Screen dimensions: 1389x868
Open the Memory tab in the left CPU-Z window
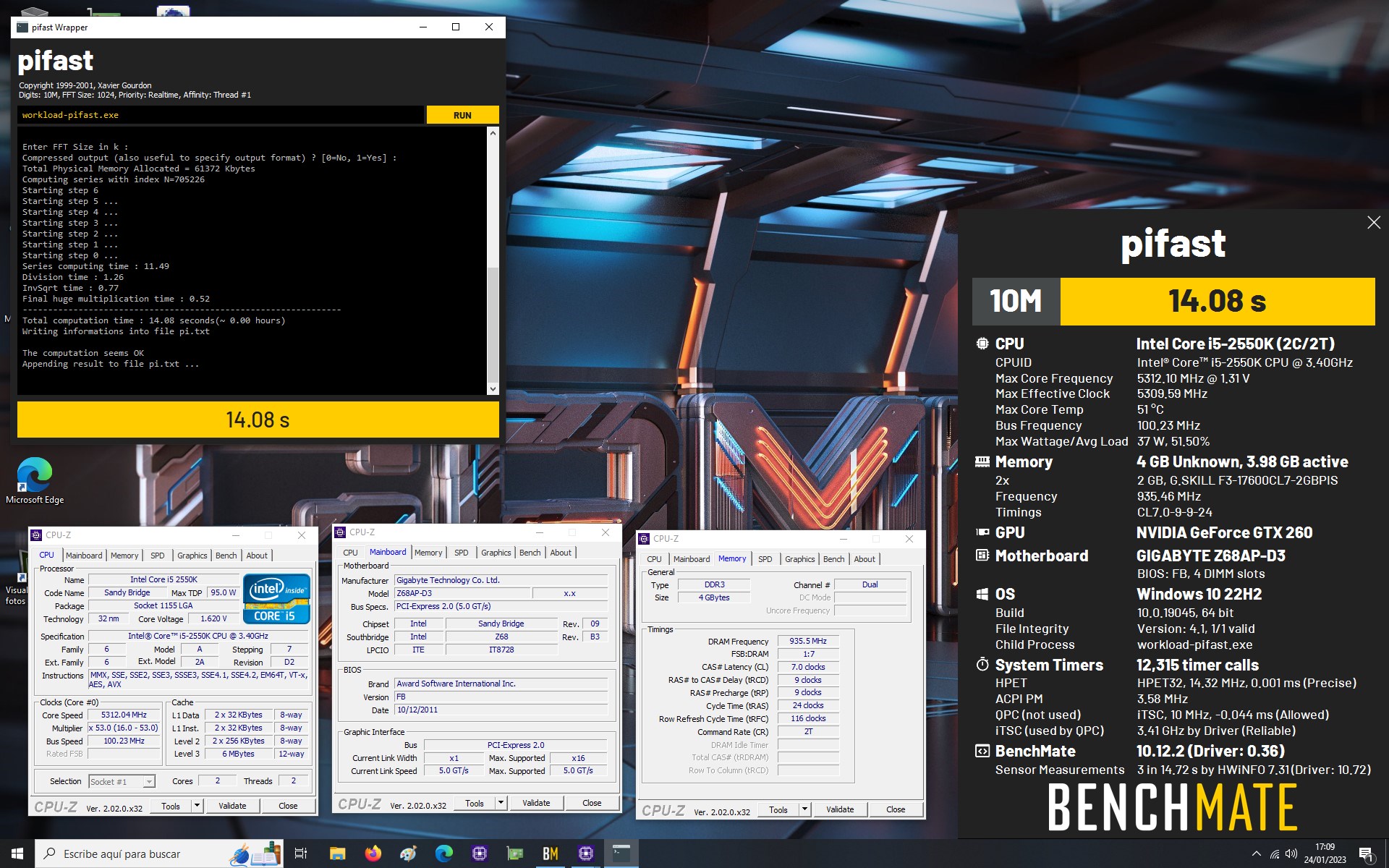(124, 556)
